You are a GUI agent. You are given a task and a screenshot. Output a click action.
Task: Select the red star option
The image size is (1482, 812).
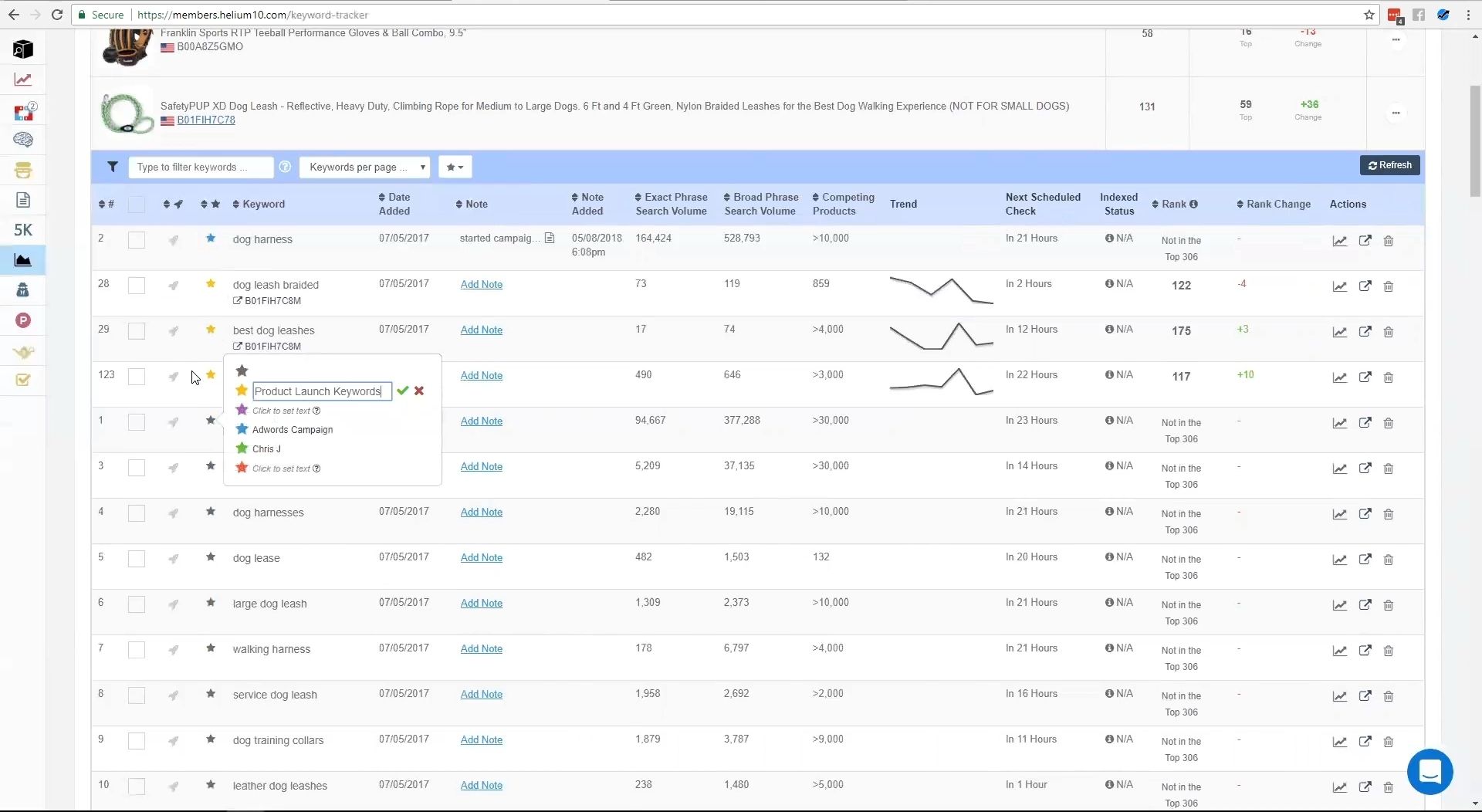[242, 468]
